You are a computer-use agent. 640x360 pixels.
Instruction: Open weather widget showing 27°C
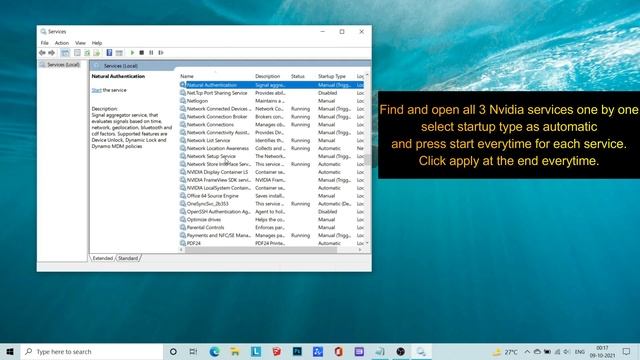(x=505, y=351)
